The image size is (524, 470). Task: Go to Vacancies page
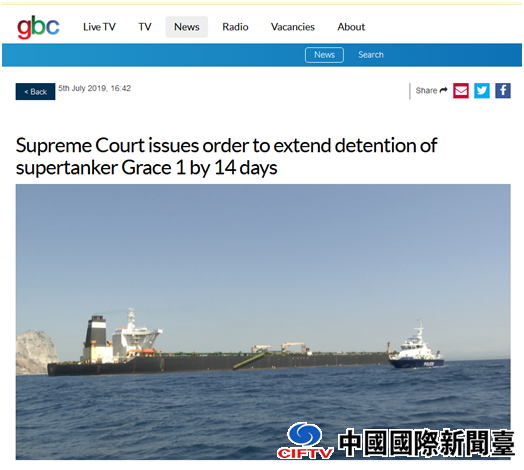(293, 27)
